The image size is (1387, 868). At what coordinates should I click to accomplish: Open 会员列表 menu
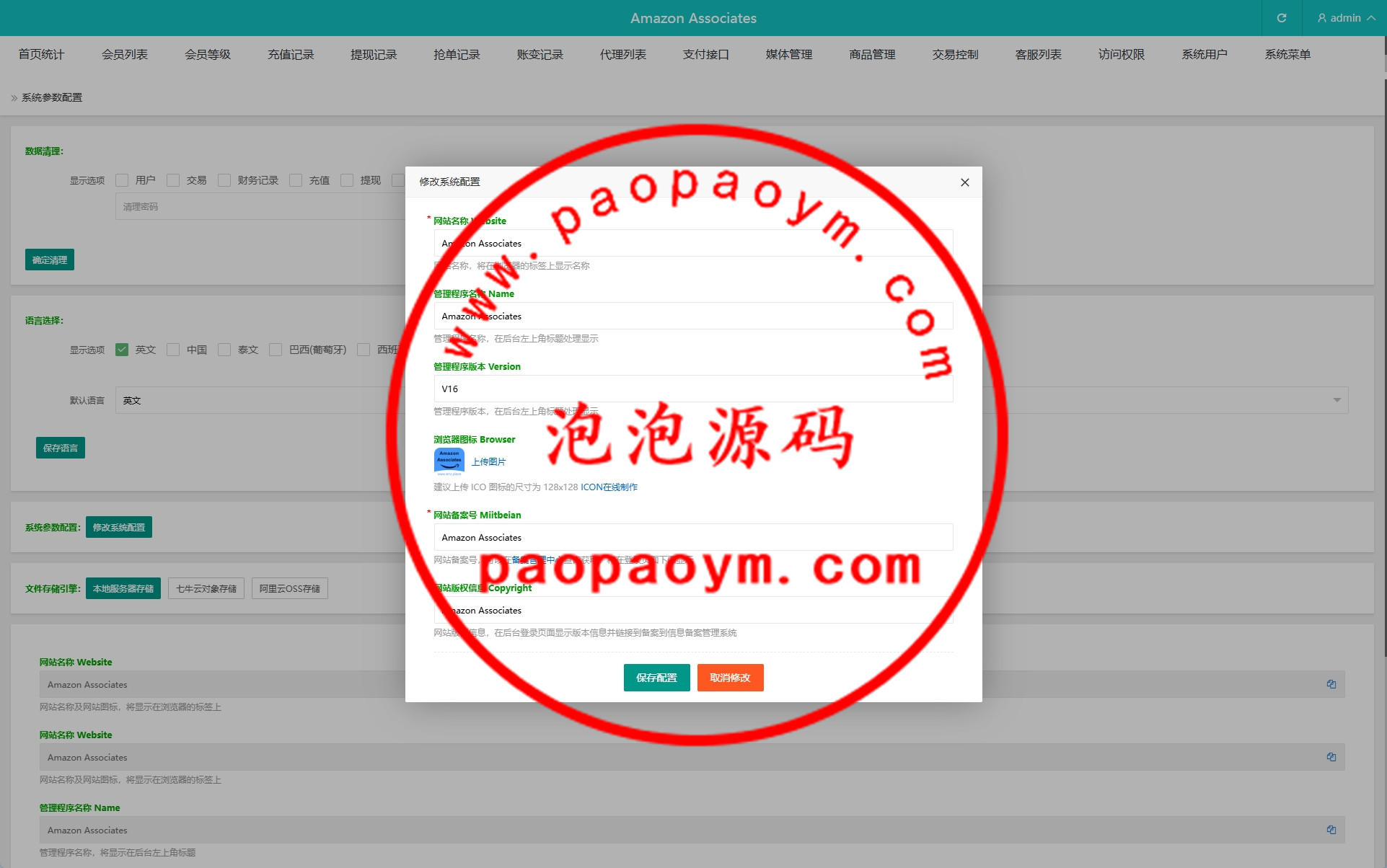(125, 55)
